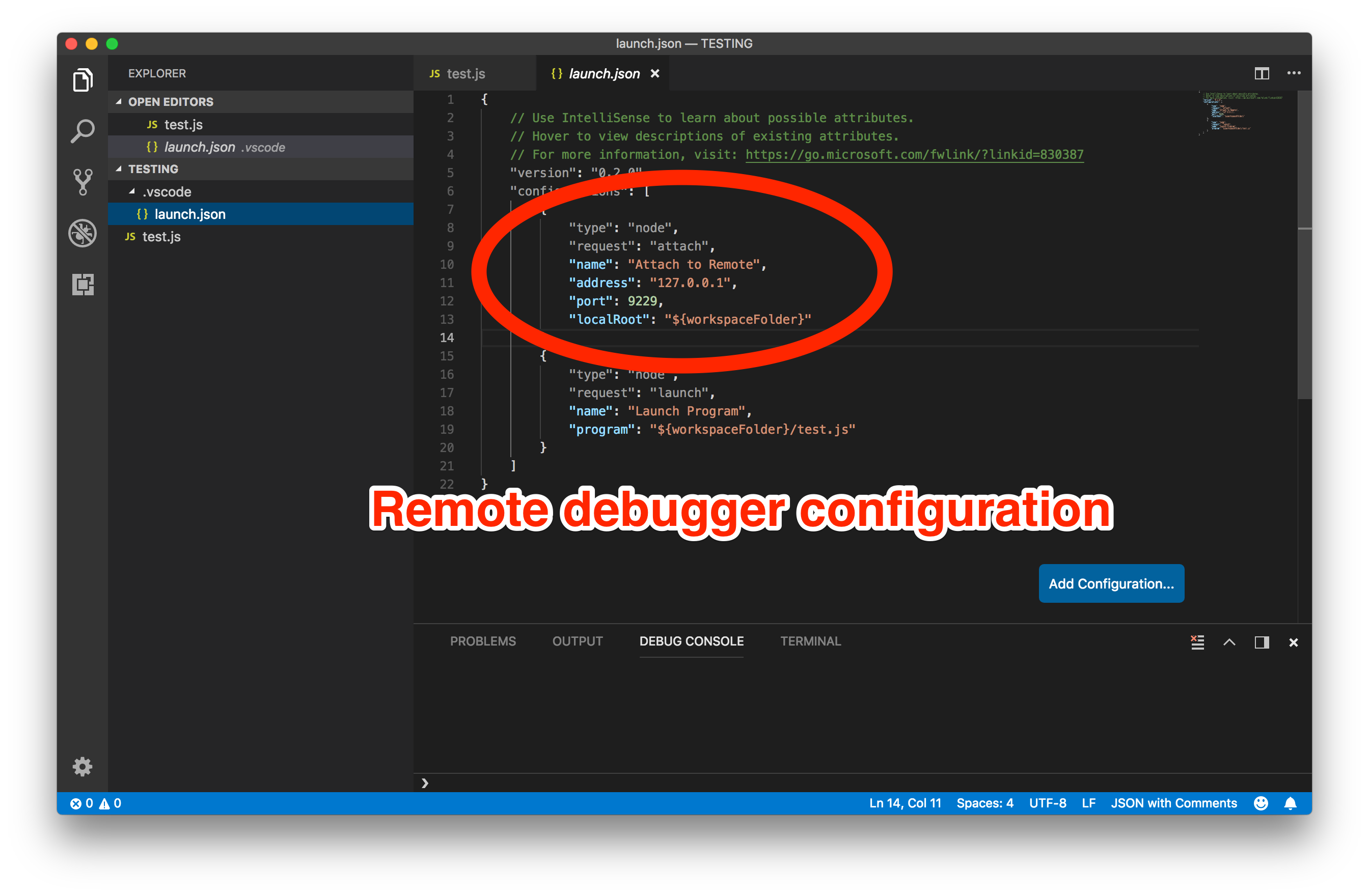Viewport: 1369px width, 896px height.
Task: Open the Search view in the activity bar
Action: pyautogui.click(x=83, y=130)
